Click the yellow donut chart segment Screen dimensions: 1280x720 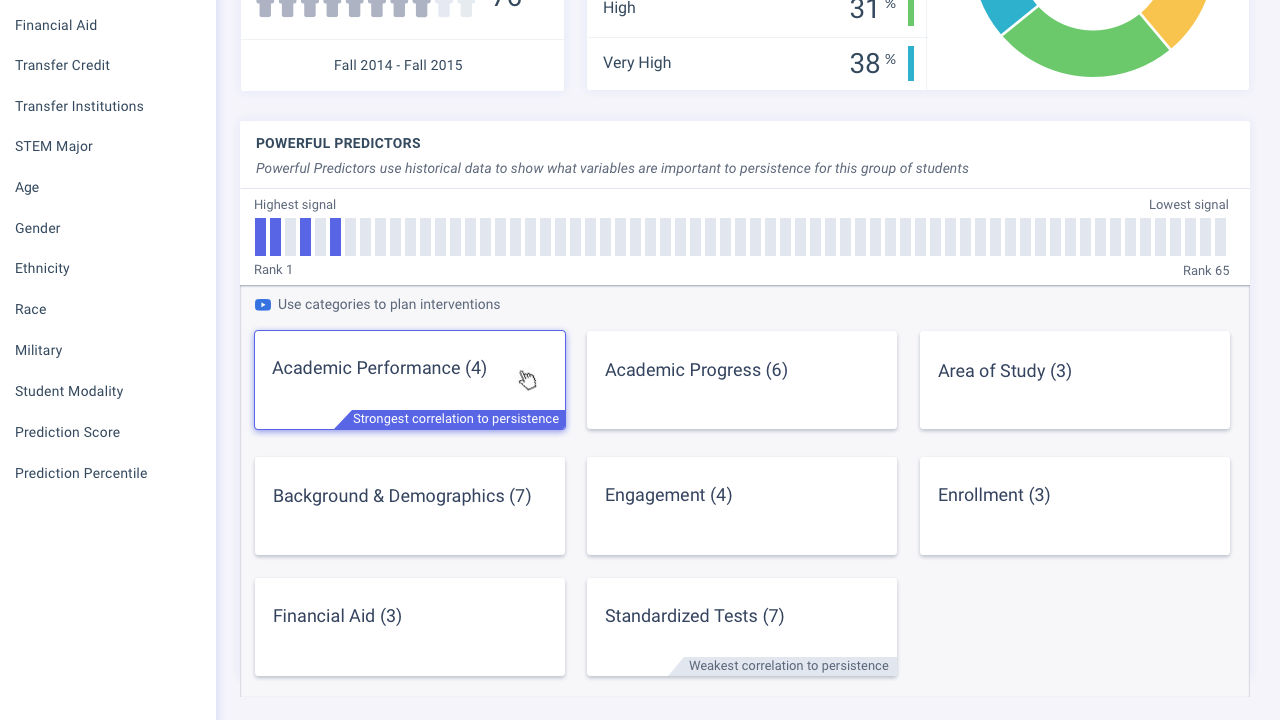pyautogui.click(x=1180, y=18)
